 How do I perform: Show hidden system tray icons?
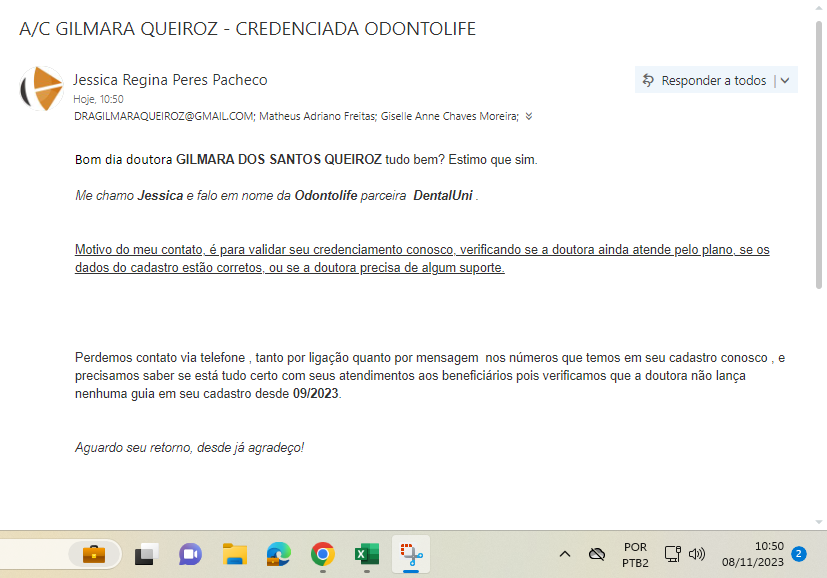[x=565, y=554]
